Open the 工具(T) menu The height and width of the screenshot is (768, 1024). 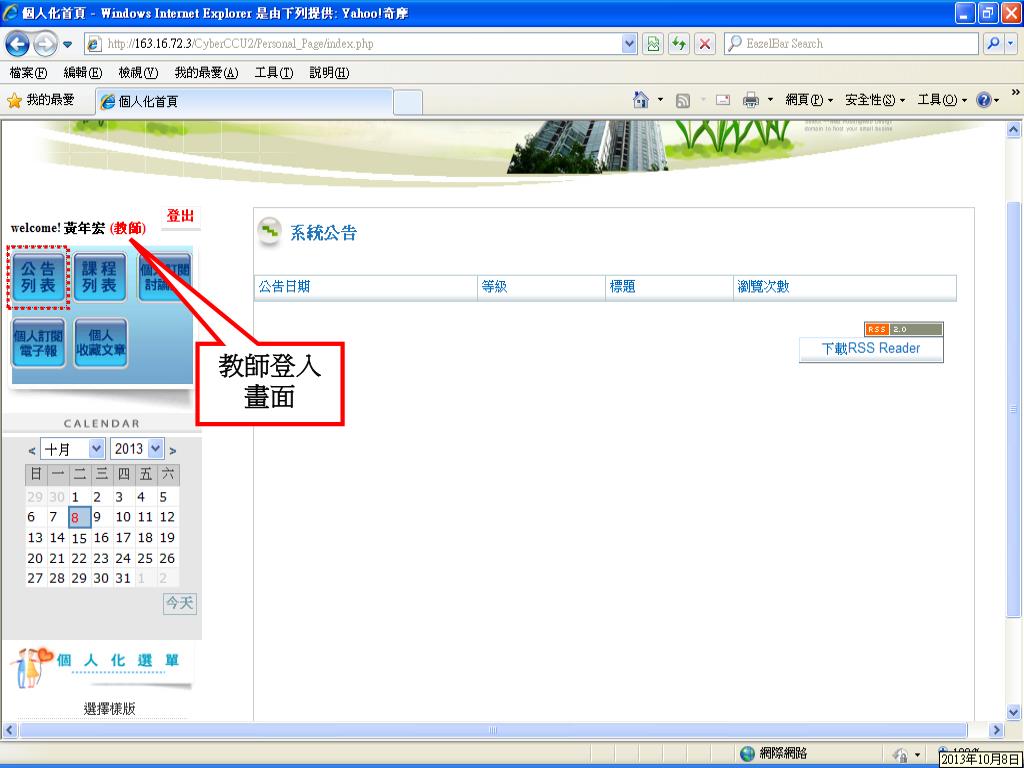coord(274,72)
